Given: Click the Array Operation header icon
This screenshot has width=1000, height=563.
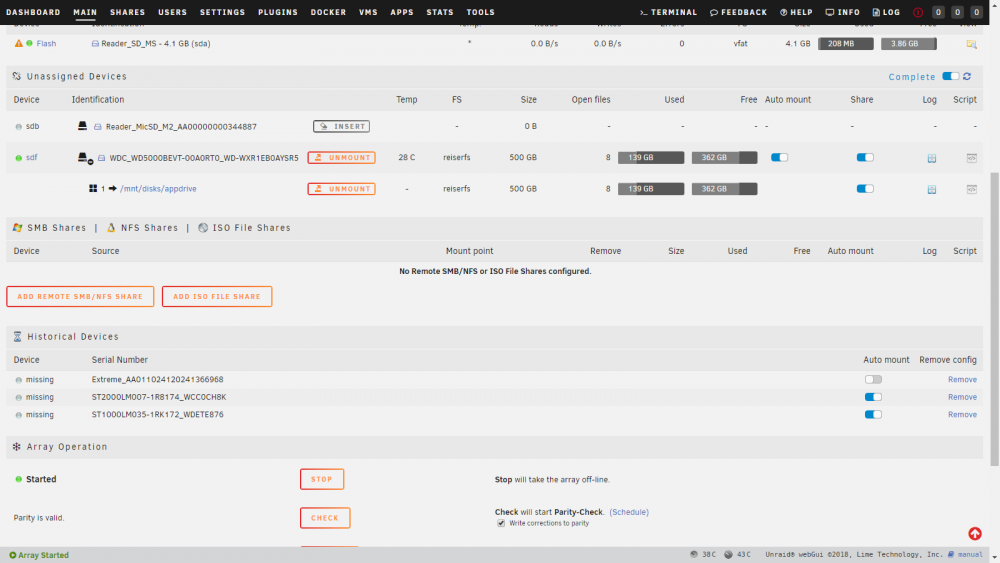Looking at the screenshot, I should coord(17,446).
